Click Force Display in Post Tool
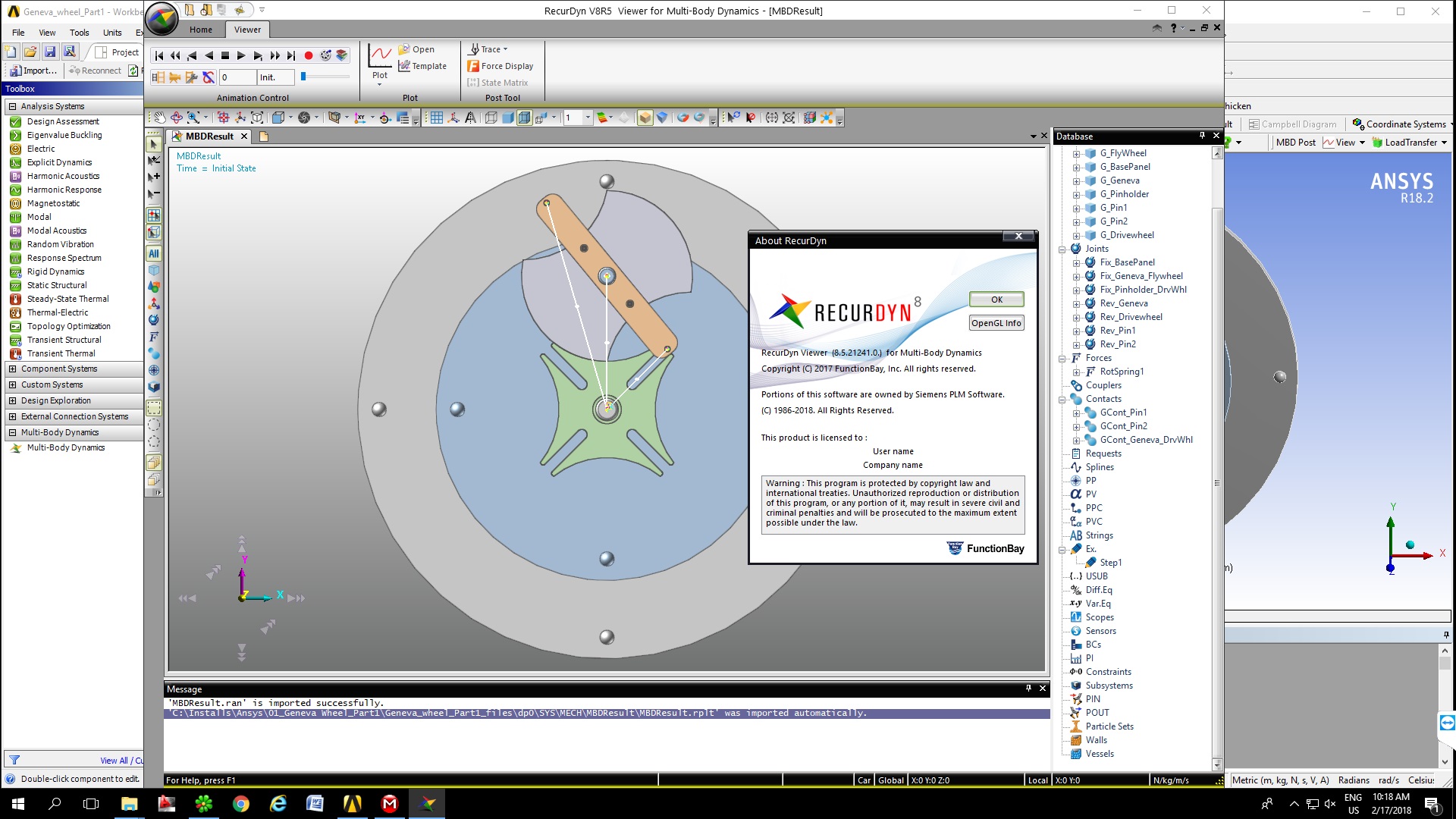This screenshot has height=819, width=1456. [500, 66]
